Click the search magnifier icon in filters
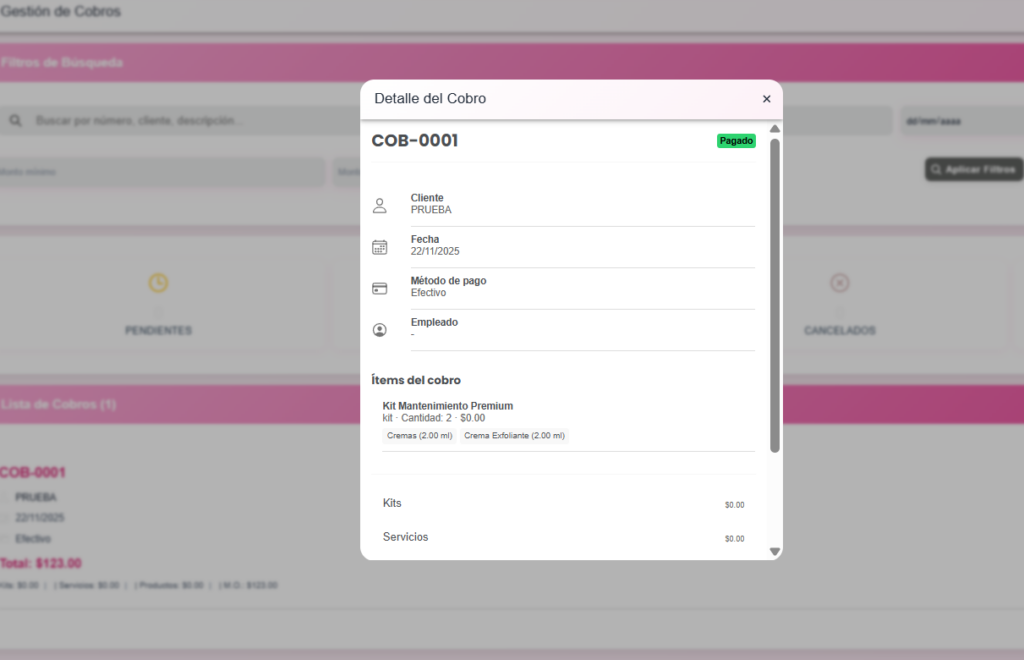The height and width of the screenshot is (660, 1024). pyautogui.click(x=16, y=121)
